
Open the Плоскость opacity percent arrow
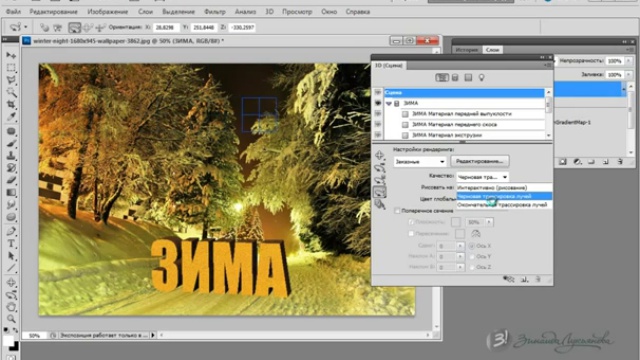[x=489, y=222]
